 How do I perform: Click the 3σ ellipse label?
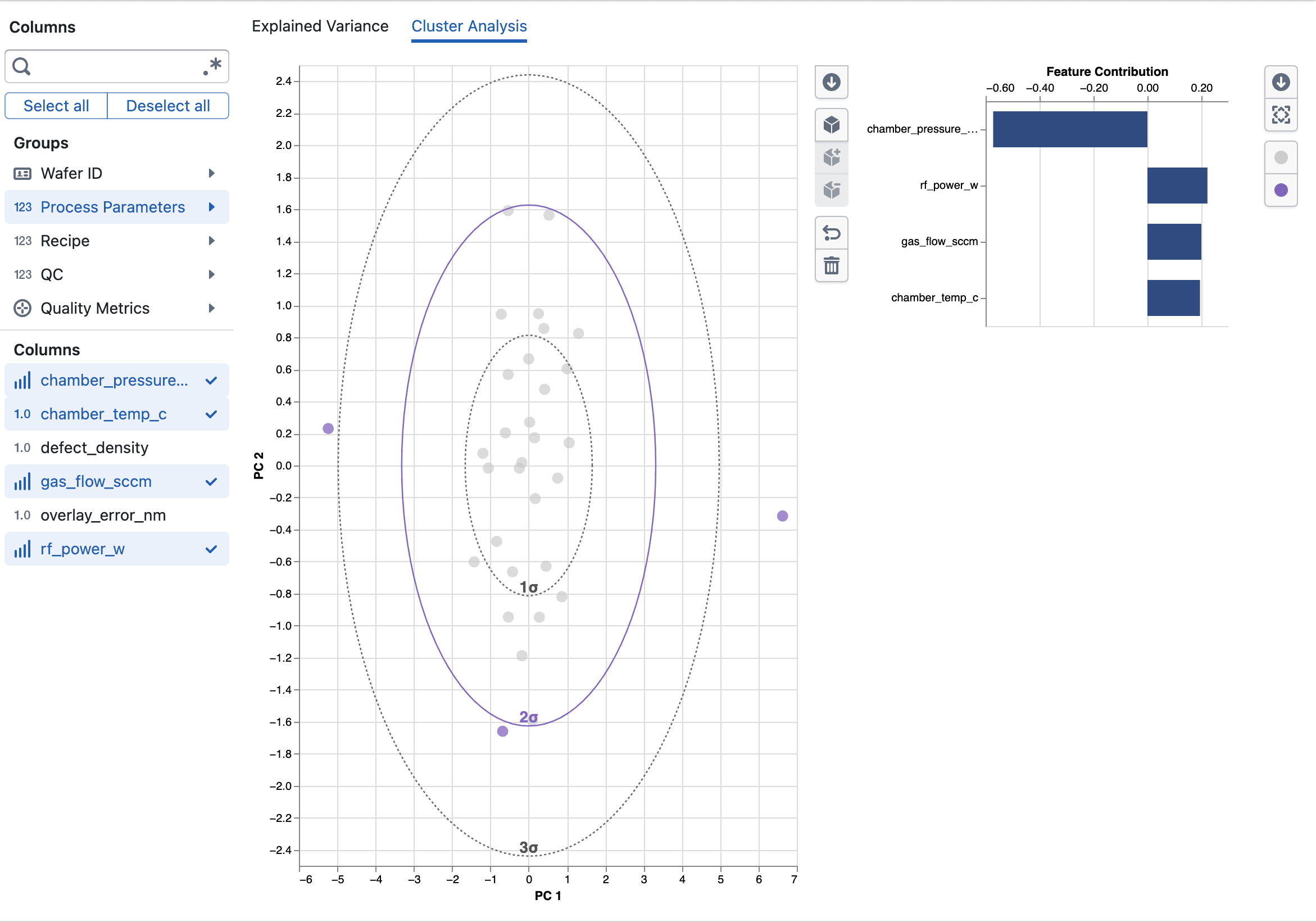click(x=528, y=847)
